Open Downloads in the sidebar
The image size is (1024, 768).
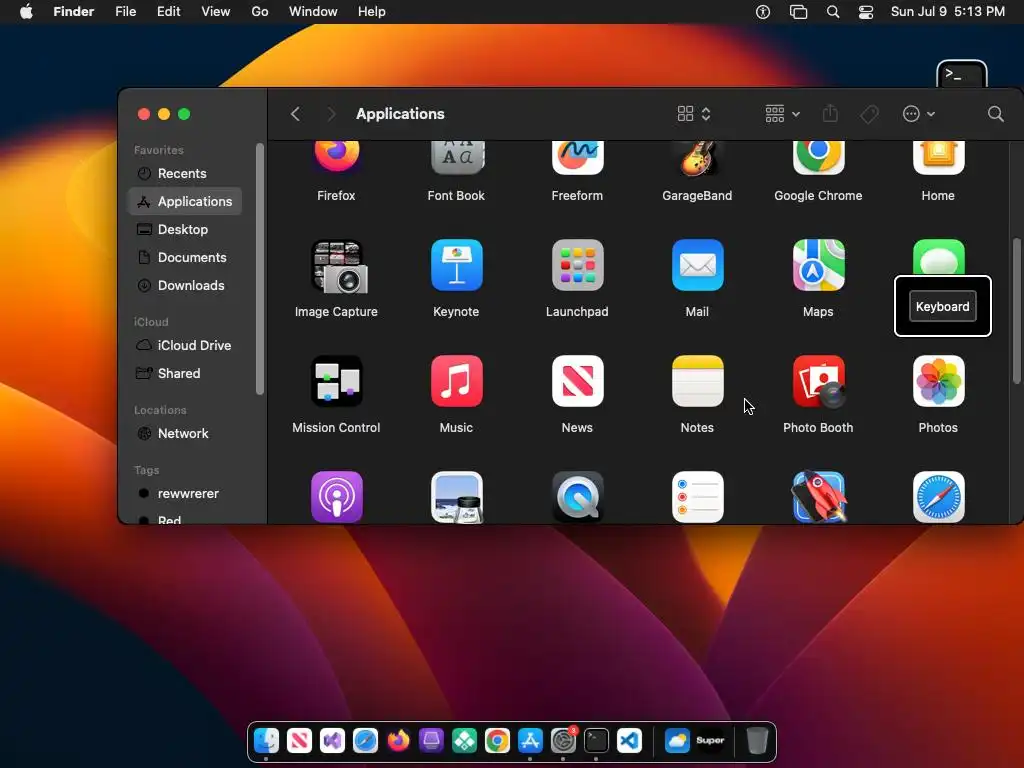coord(185,285)
